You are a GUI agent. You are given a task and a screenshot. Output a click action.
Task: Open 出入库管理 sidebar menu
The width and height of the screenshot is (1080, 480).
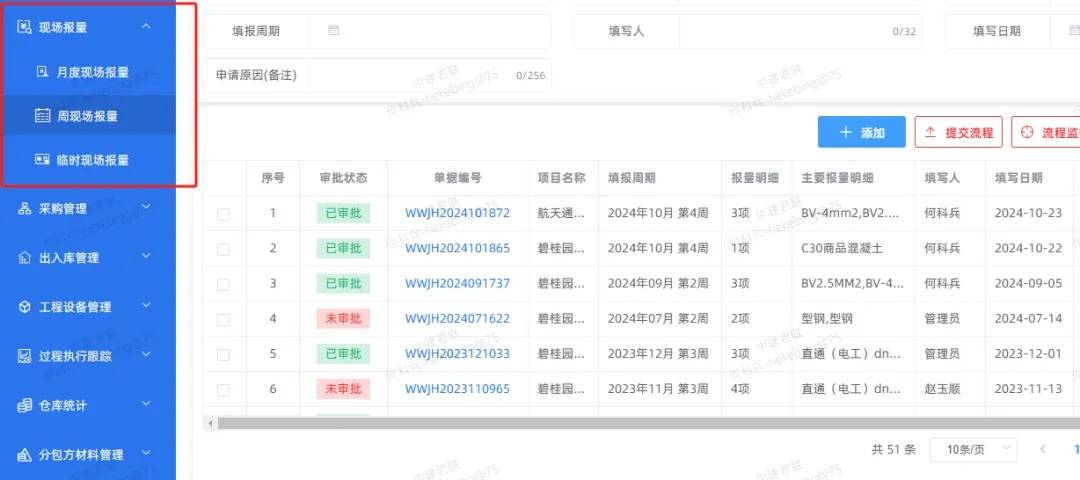coord(88,258)
